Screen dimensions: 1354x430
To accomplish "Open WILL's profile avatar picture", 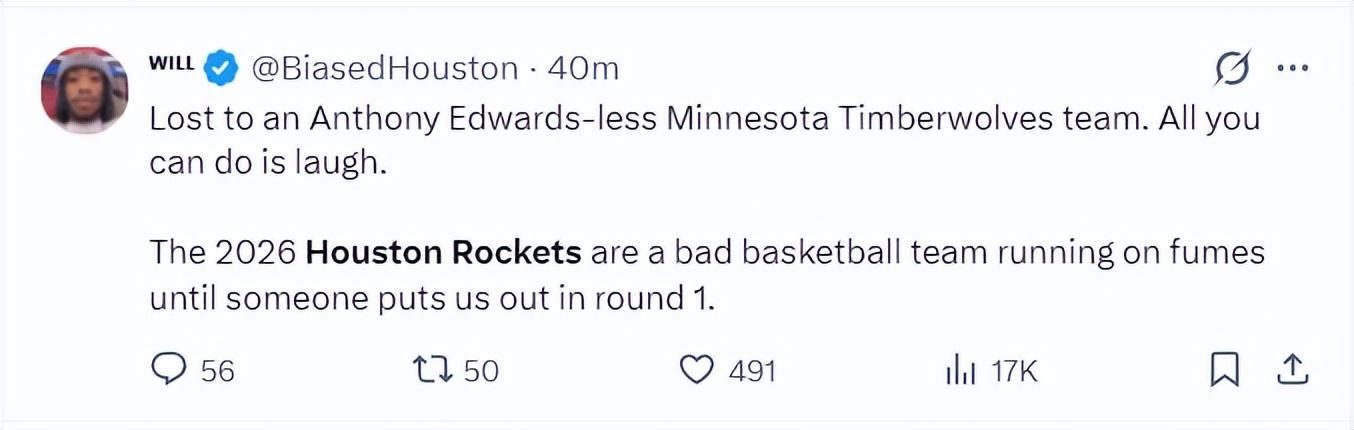I will [85, 91].
